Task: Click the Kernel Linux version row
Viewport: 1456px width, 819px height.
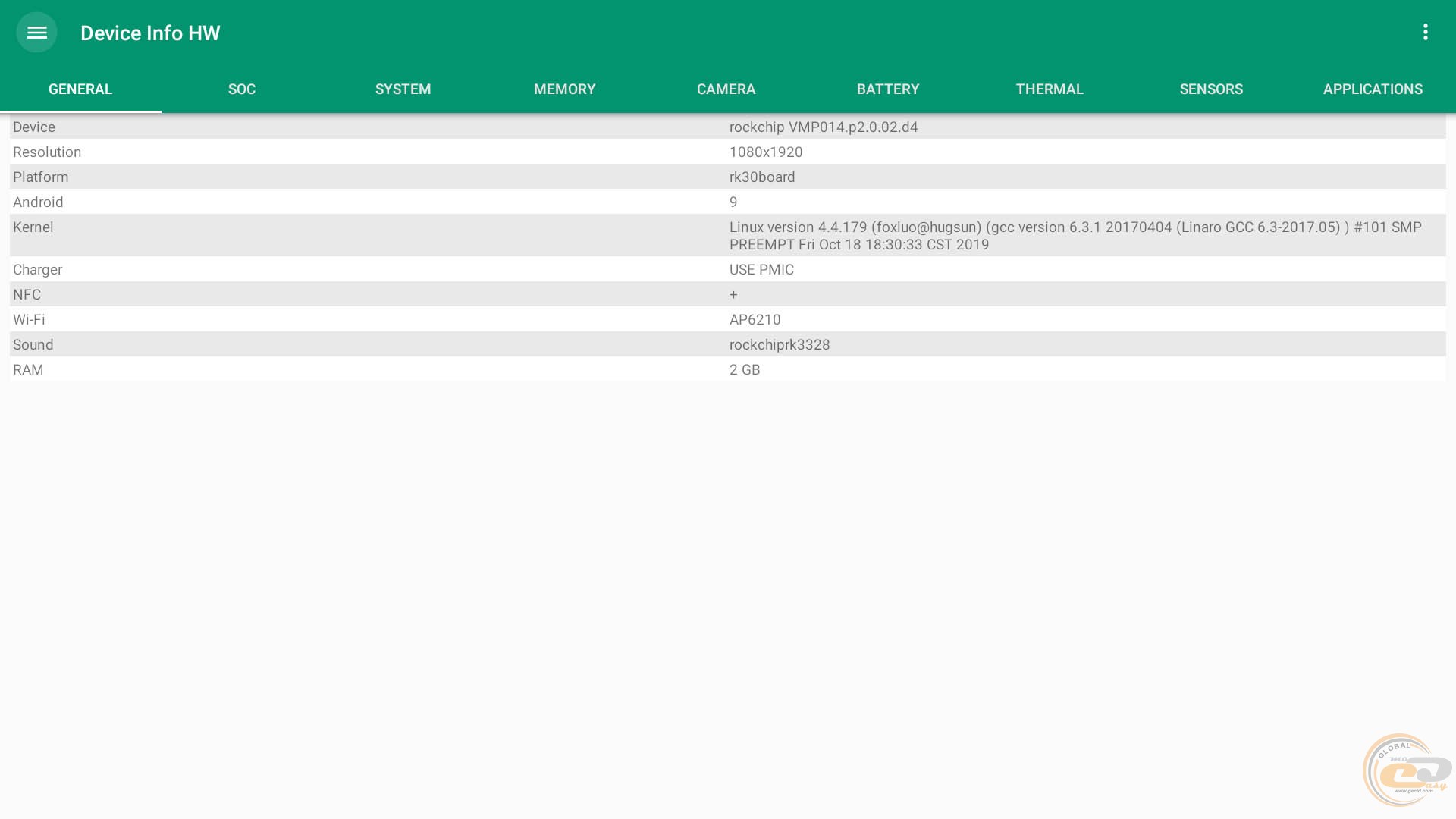Action: pos(1075,236)
